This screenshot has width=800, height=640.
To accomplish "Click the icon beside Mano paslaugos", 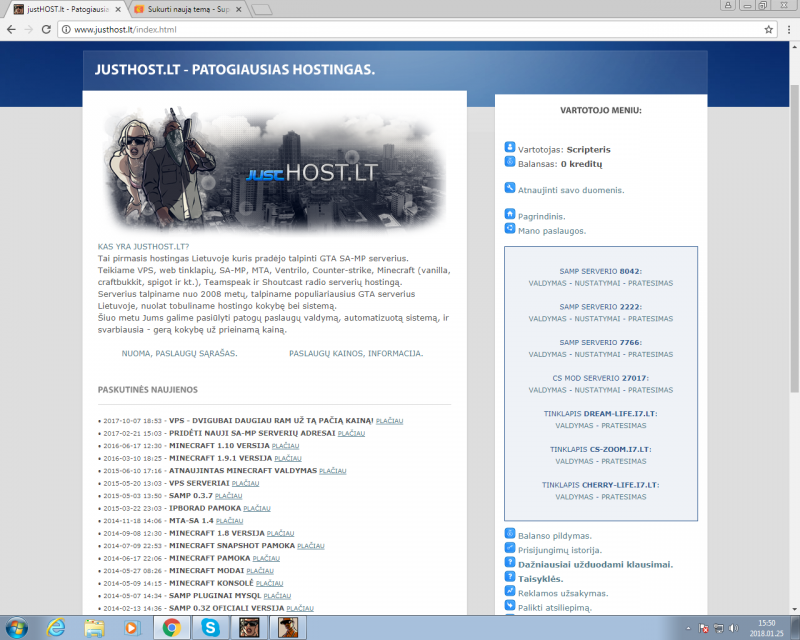I will pyautogui.click(x=510, y=229).
